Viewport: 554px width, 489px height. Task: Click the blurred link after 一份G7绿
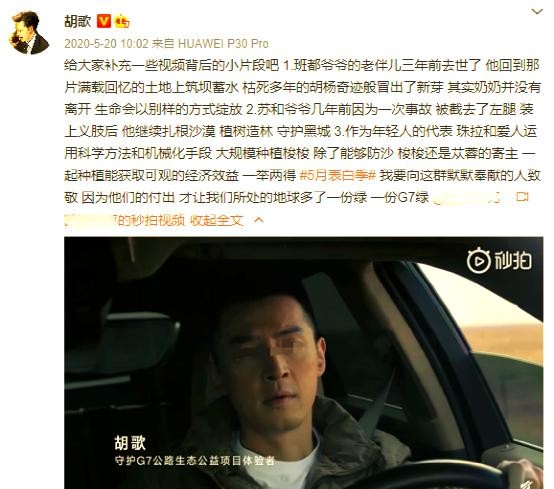pos(467,198)
